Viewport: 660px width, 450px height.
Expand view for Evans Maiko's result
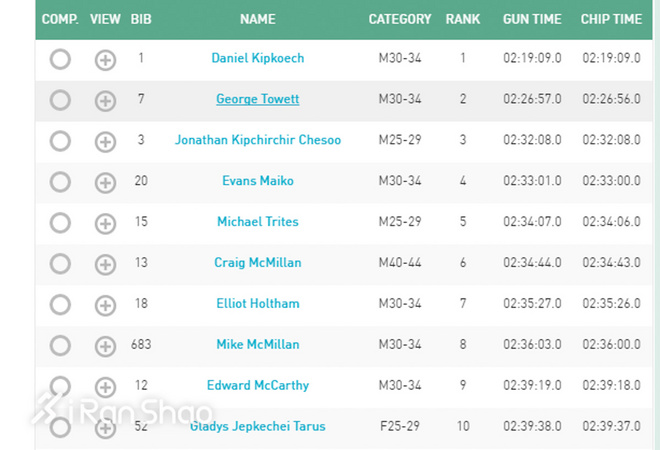click(105, 183)
